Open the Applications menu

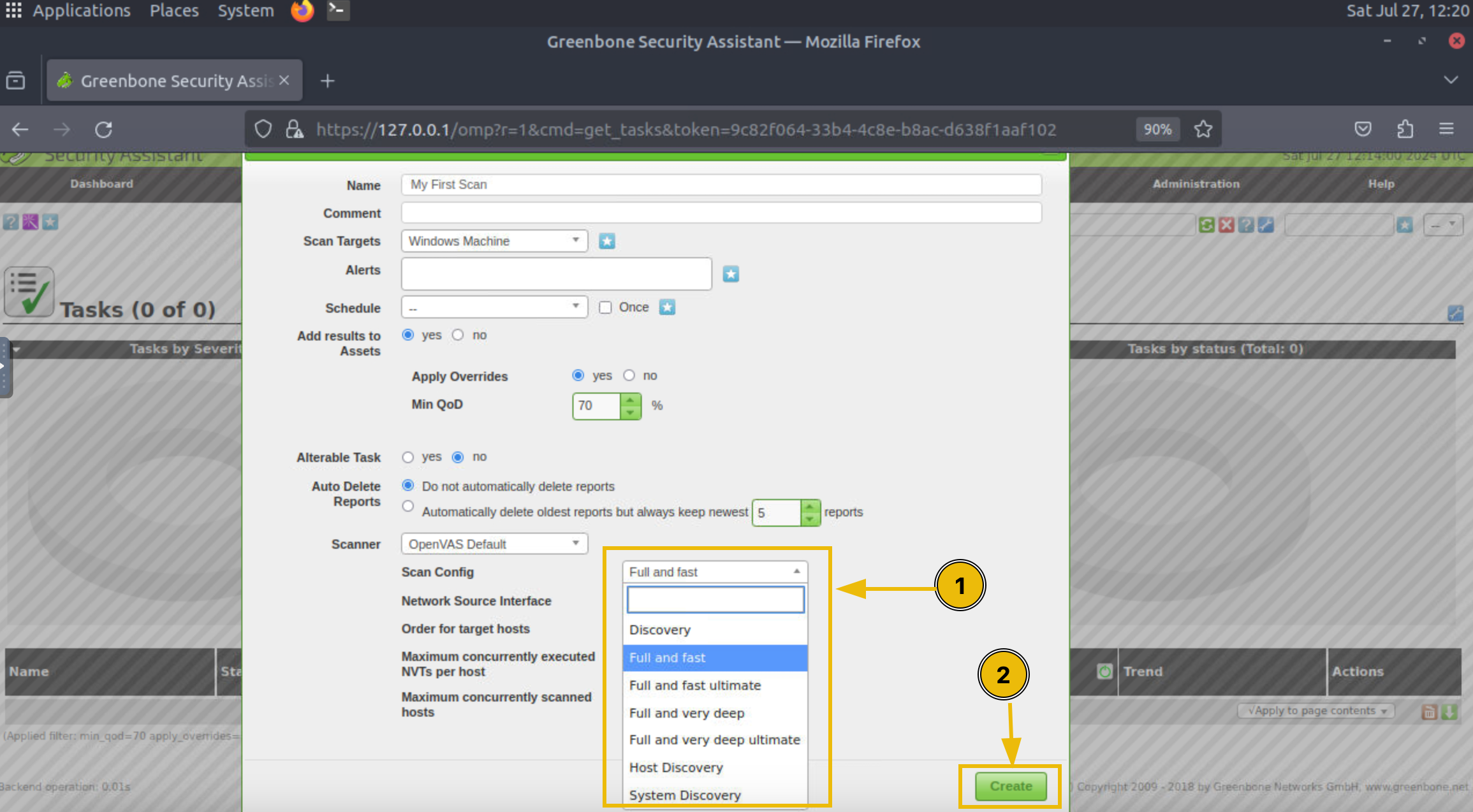pos(81,10)
